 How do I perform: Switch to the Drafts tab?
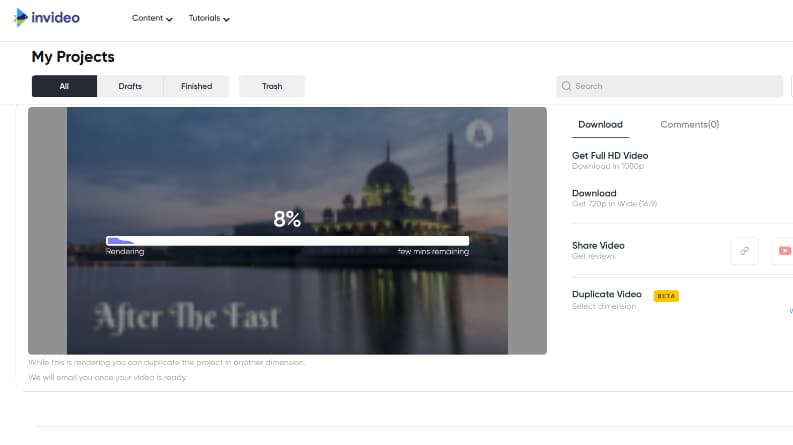(x=130, y=86)
